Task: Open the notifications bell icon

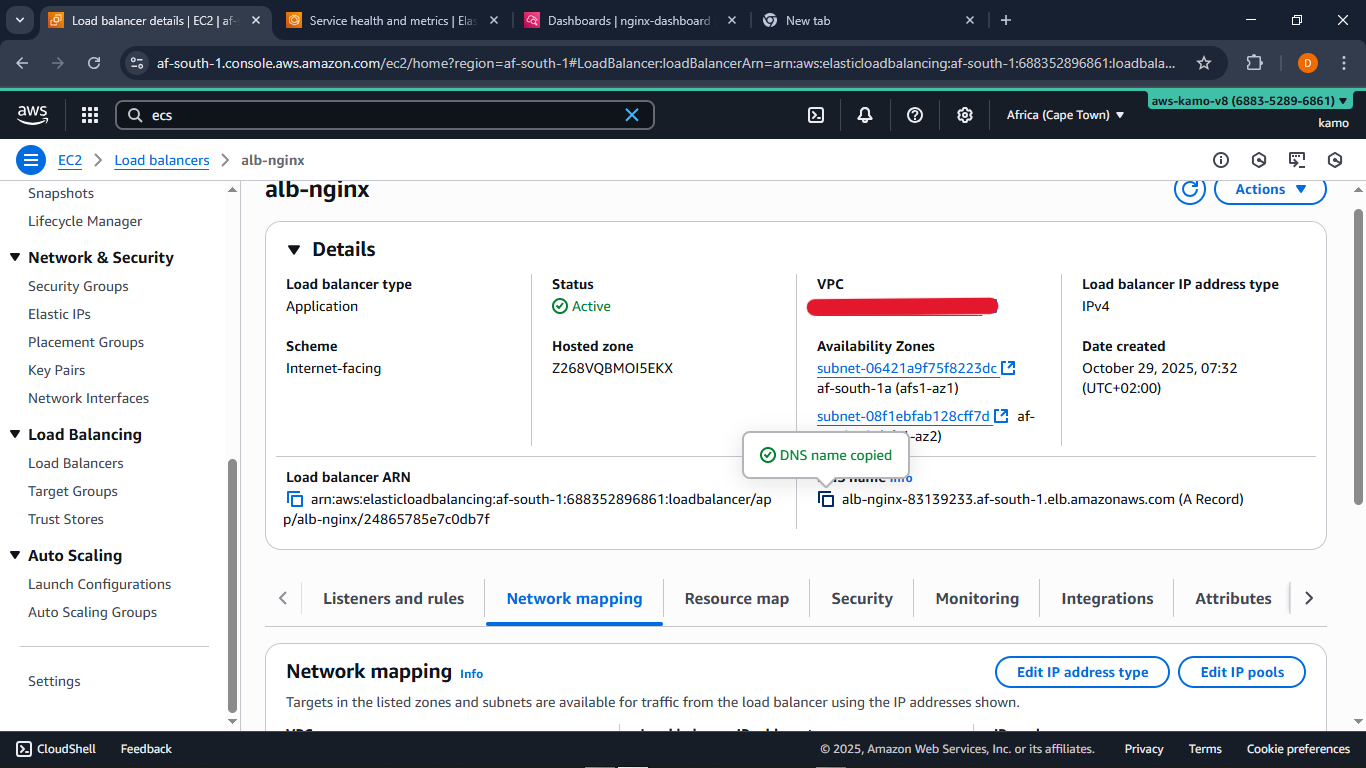Action: 865,115
